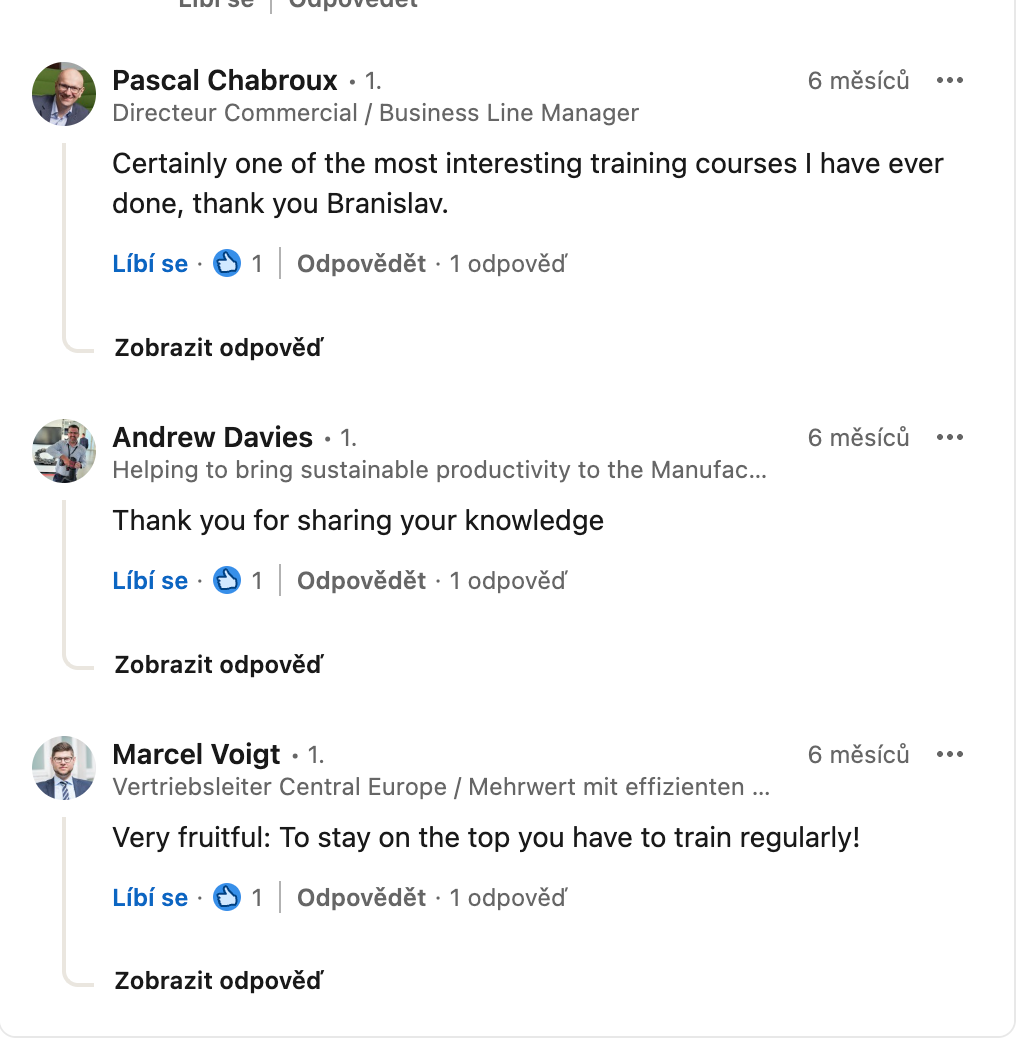Open the ellipsis menu on Marcel Voigt's comment
Viewport: 1022px width, 1042px height.
[x=949, y=754]
